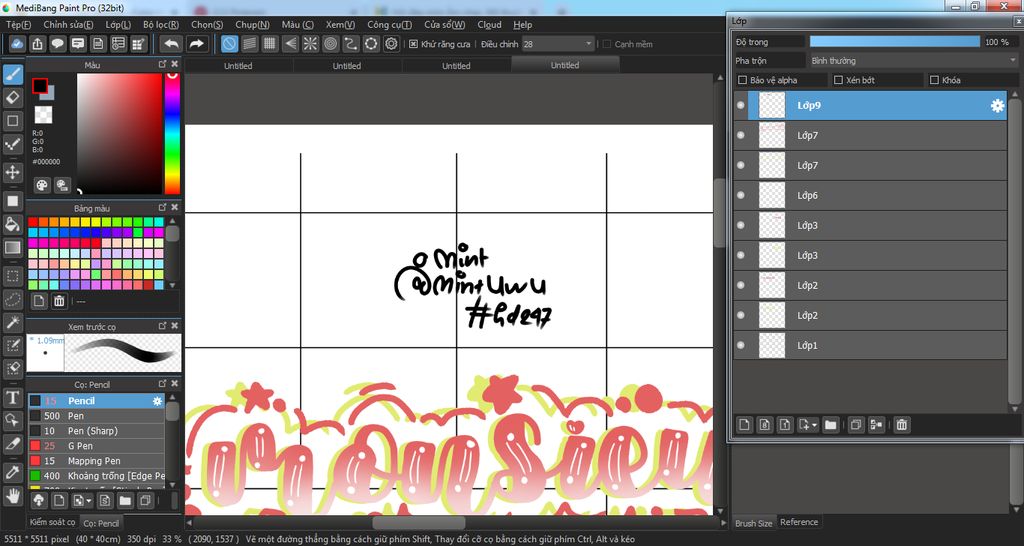The width and height of the screenshot is (1024, 546).
Task: Enable radial snap guide
Action: 310,44
